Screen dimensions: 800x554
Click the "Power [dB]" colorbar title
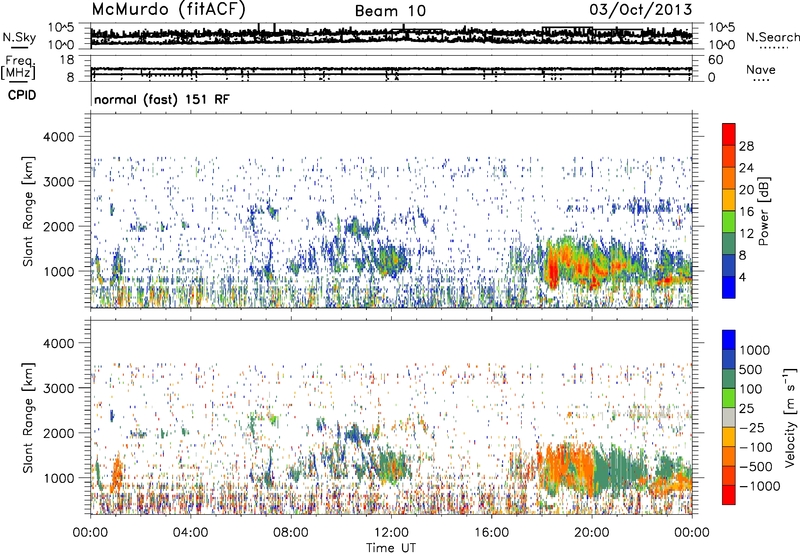click(x=763, y=211)
